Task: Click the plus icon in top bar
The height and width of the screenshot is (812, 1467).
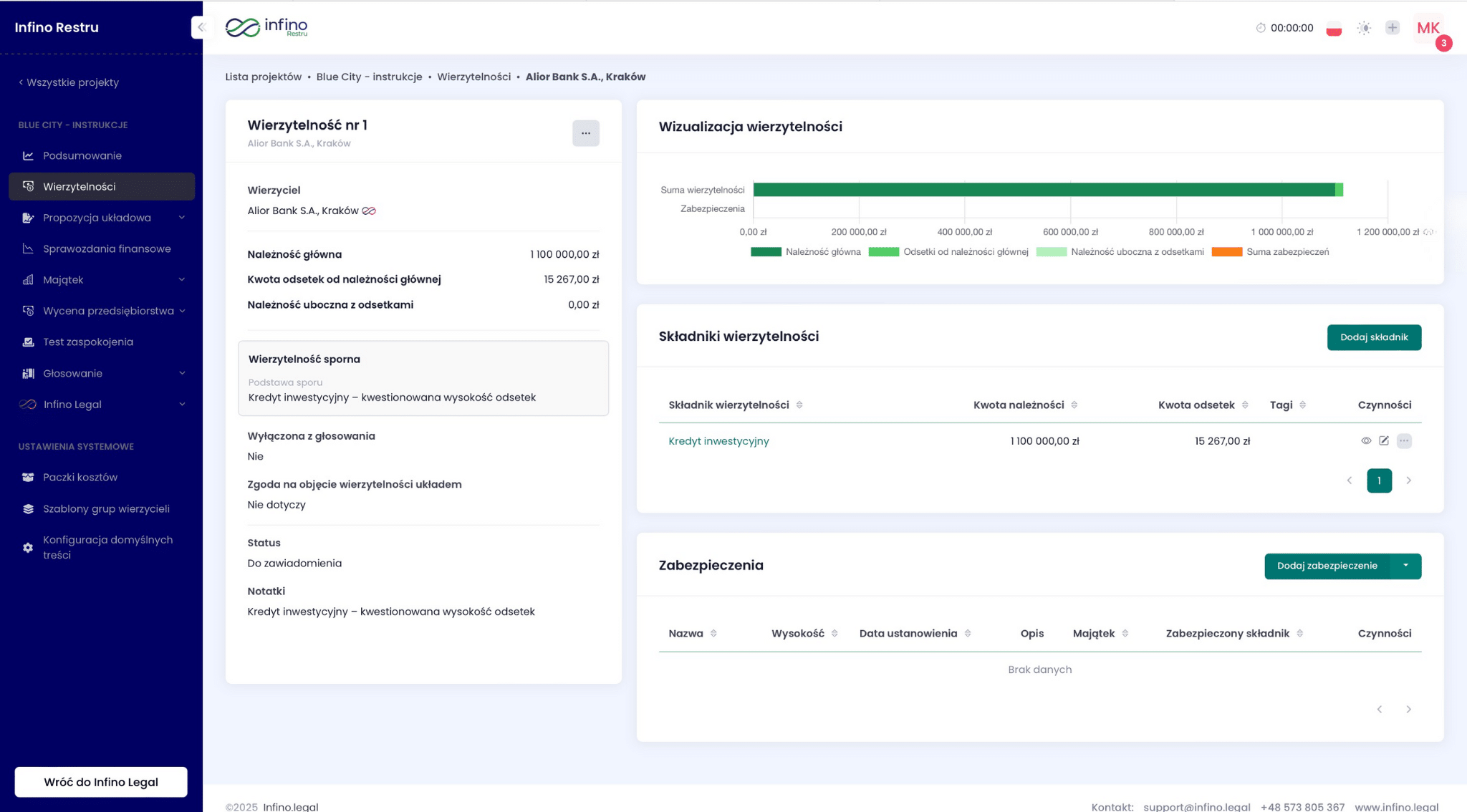Action: pos(1392,28)
